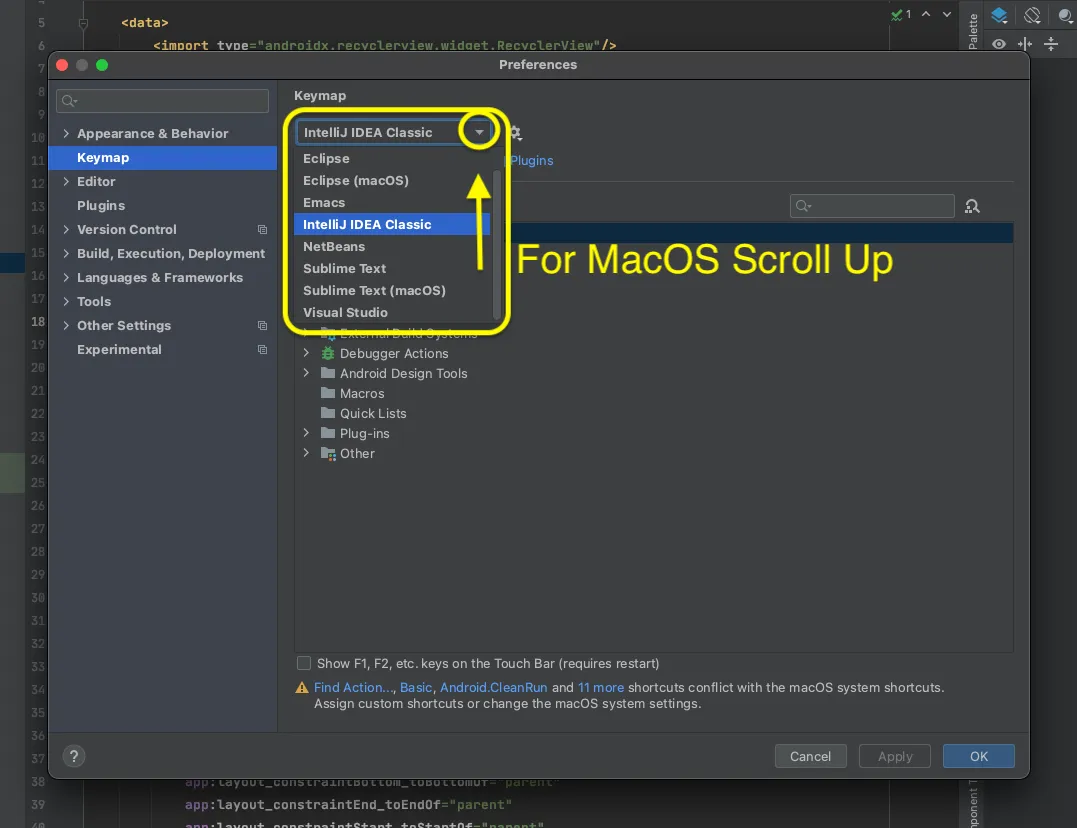Viewport: 1077px width, 828px height.
Task: Select Sublime Text (macOS) keymap option
Action: point(392,290)
